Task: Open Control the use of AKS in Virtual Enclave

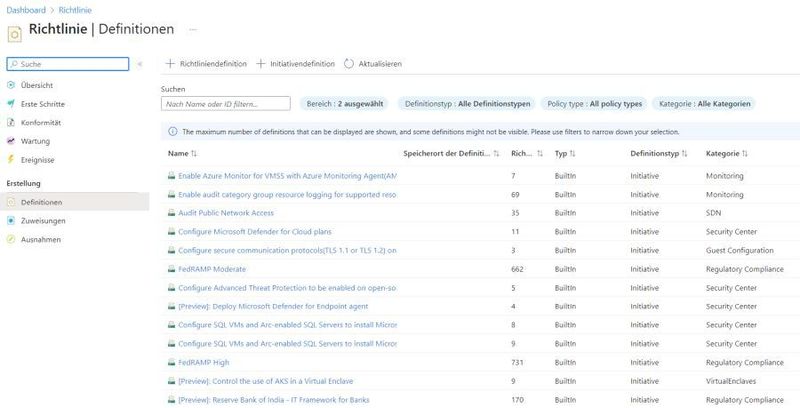Action: (x=265, y=381)
